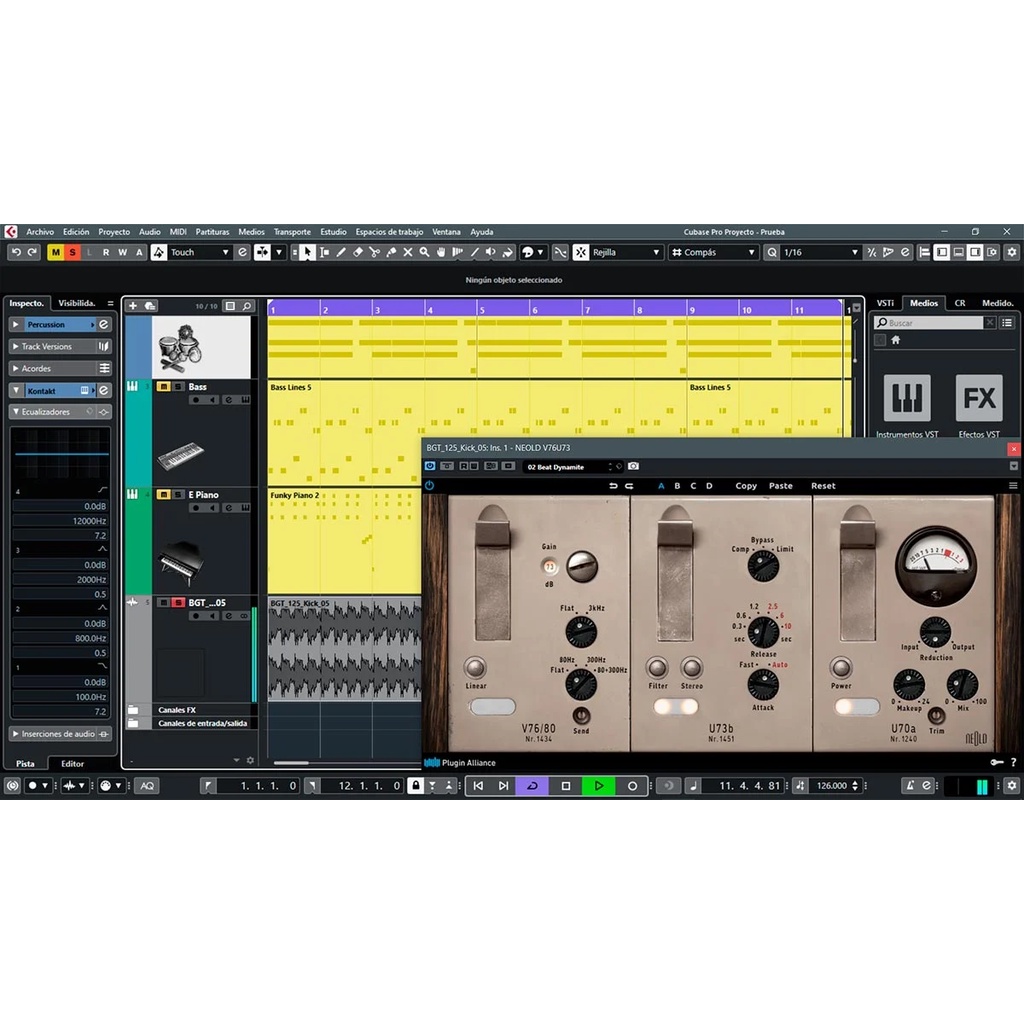This screenshot has height=1024, width=1024.
Task: Click Go to previous marker transport button
Action: [478, 786]
